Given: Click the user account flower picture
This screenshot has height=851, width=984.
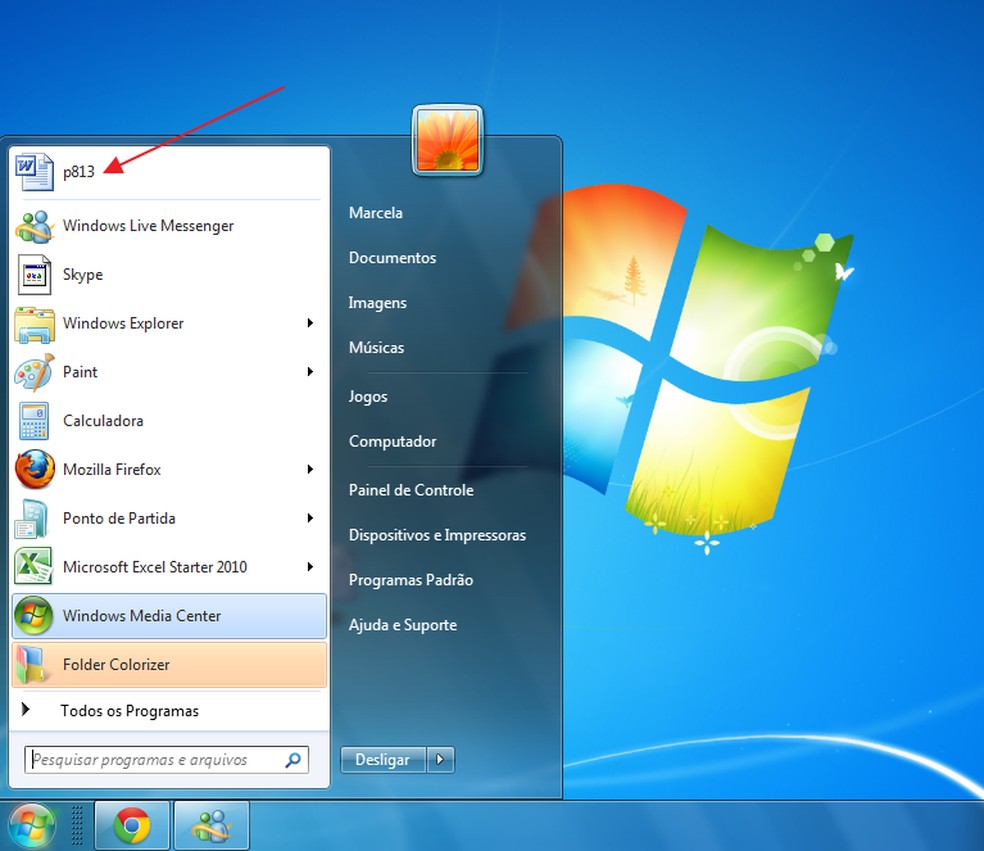Looking at the screenshot, I should 448,141.
